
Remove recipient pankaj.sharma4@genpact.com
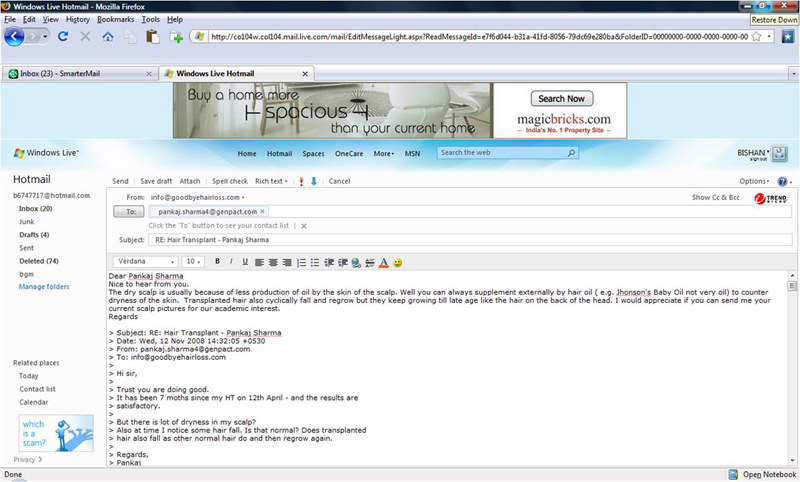263,212
